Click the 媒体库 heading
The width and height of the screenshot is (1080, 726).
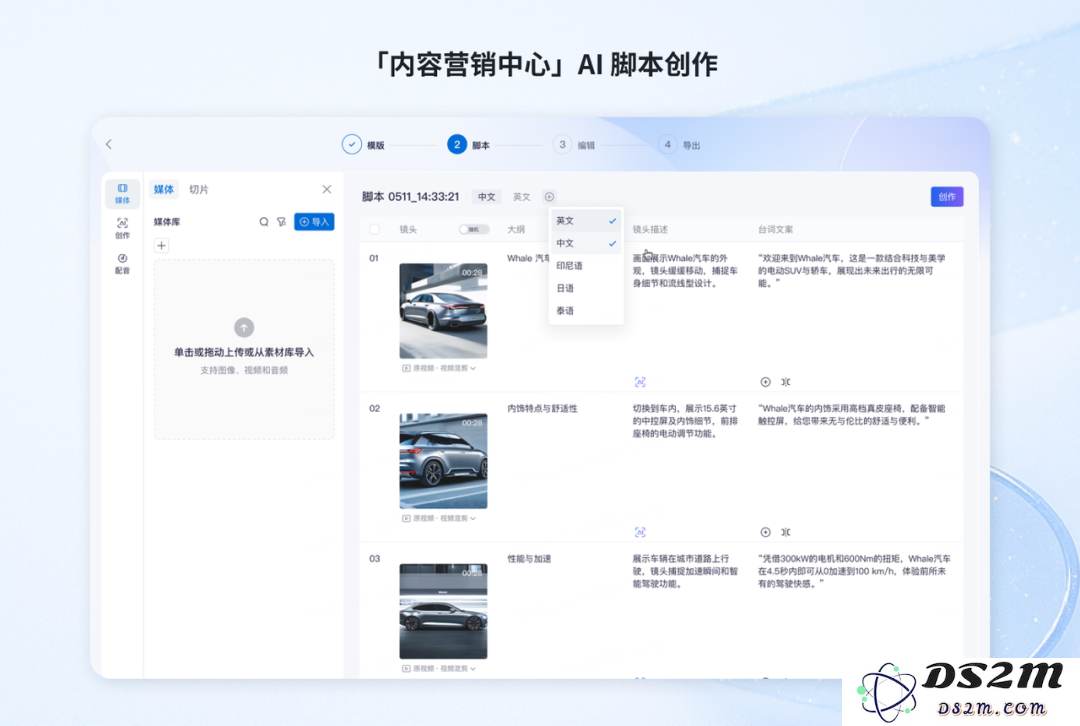(167, 222)
